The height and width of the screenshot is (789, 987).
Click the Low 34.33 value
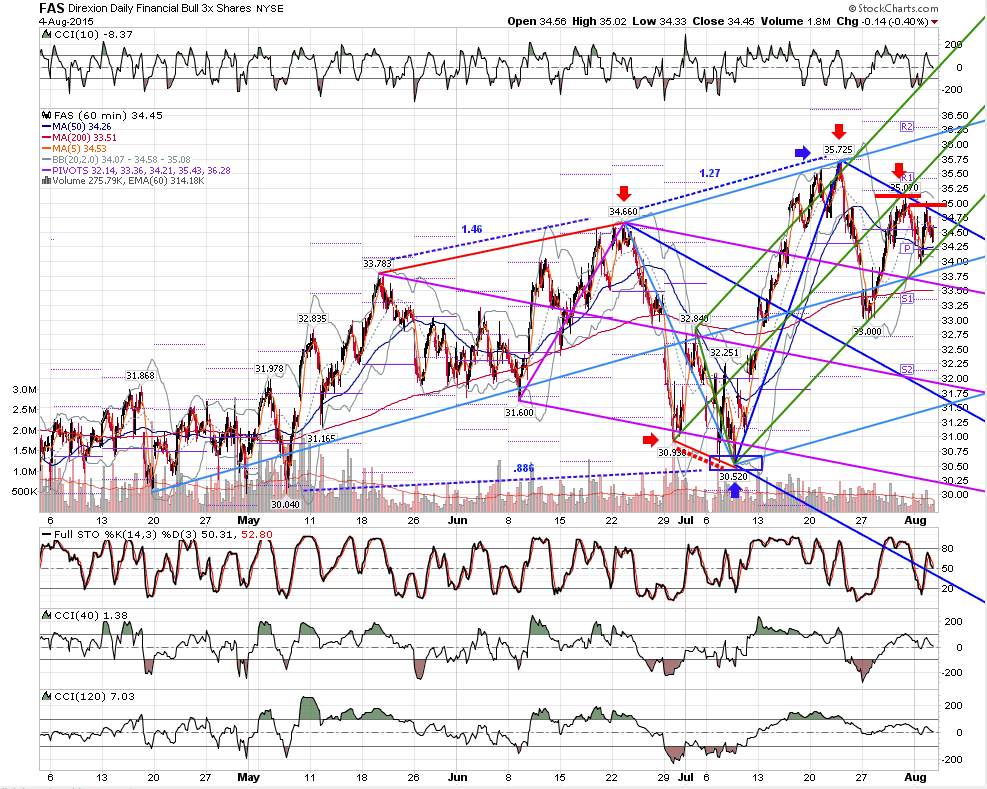[x=659, y=21]
